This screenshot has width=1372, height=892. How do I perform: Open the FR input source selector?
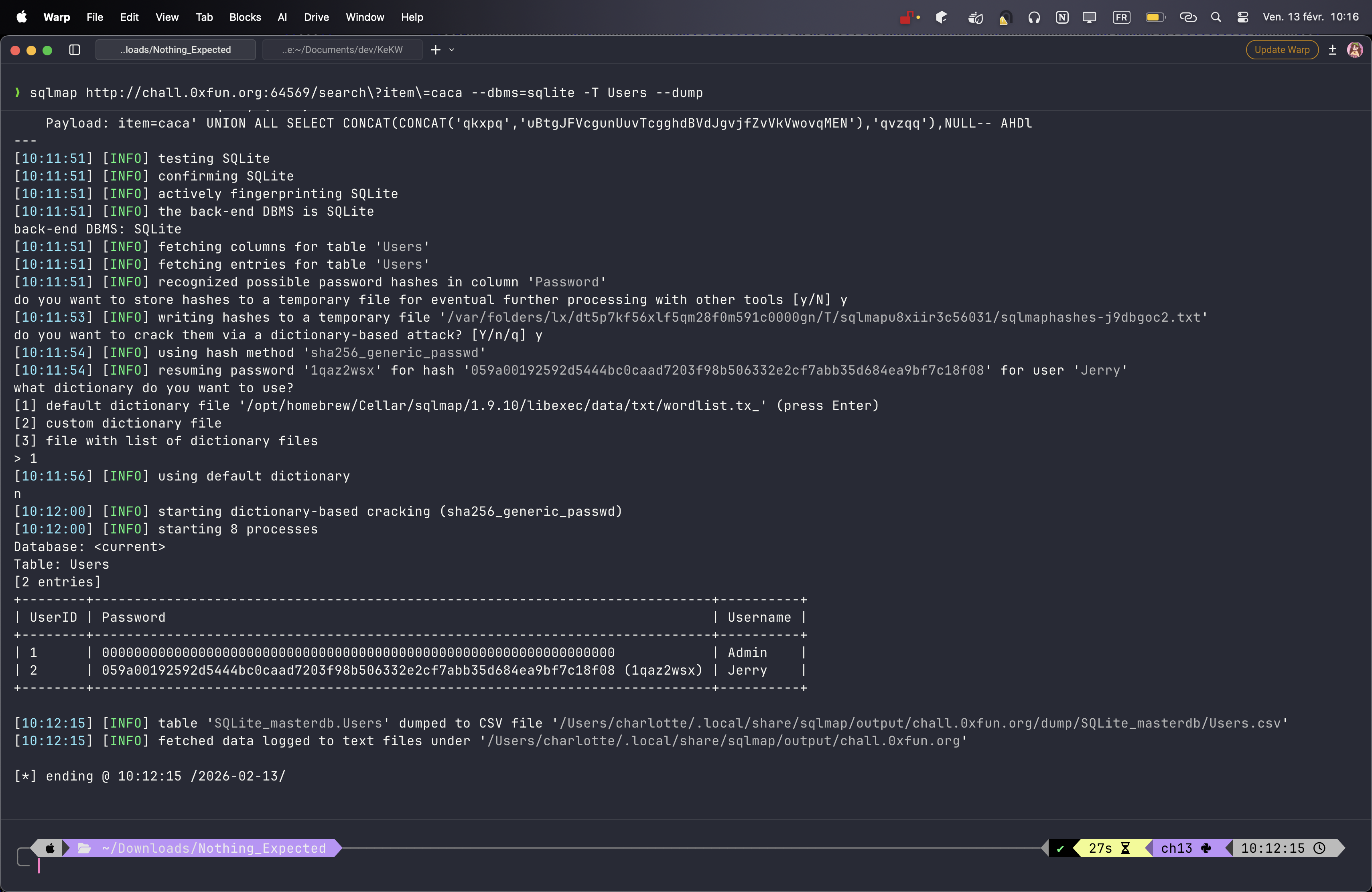[x=1121, y=17]
